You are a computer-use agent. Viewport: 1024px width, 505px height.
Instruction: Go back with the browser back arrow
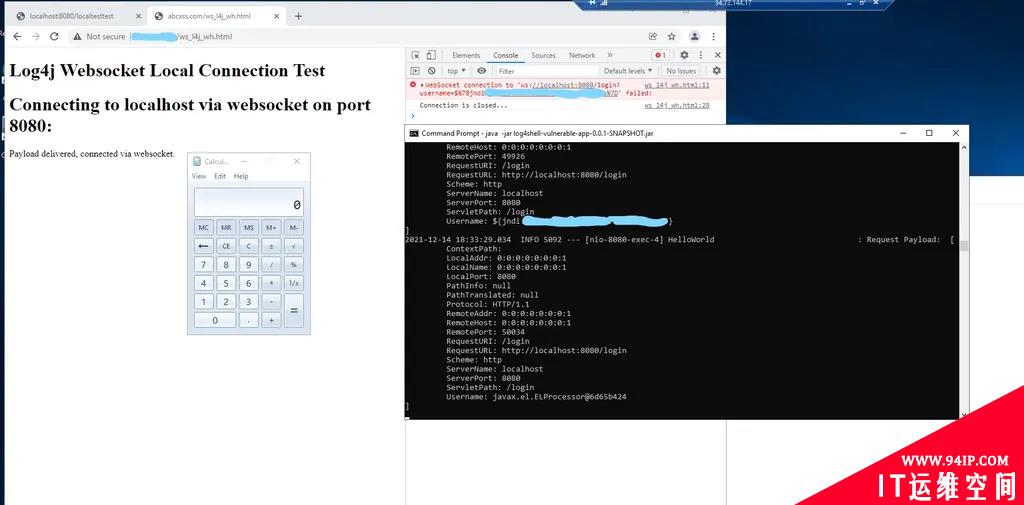[17, 37]
